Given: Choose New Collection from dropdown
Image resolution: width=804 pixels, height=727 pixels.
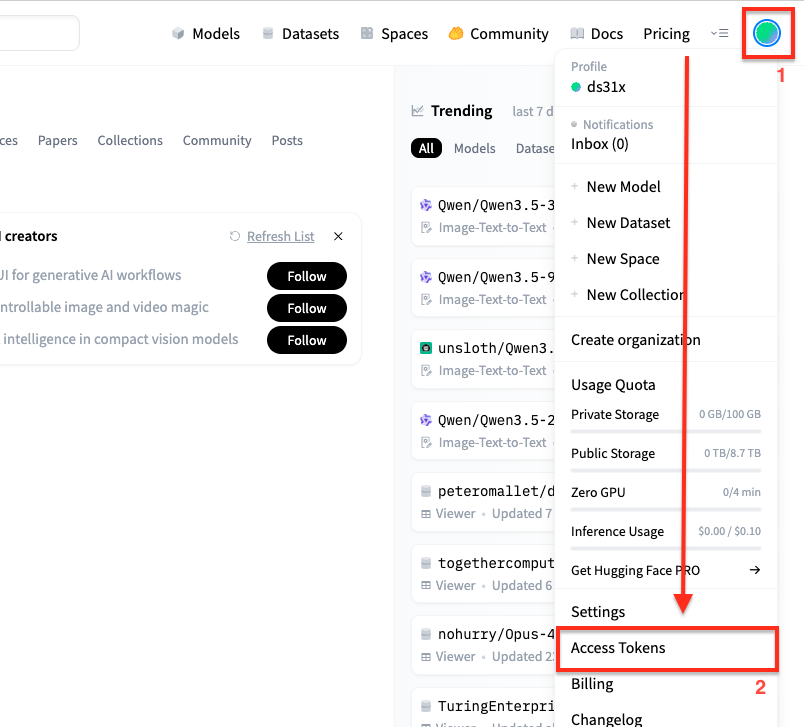Looking at the screenshot, I should (635, 294).
